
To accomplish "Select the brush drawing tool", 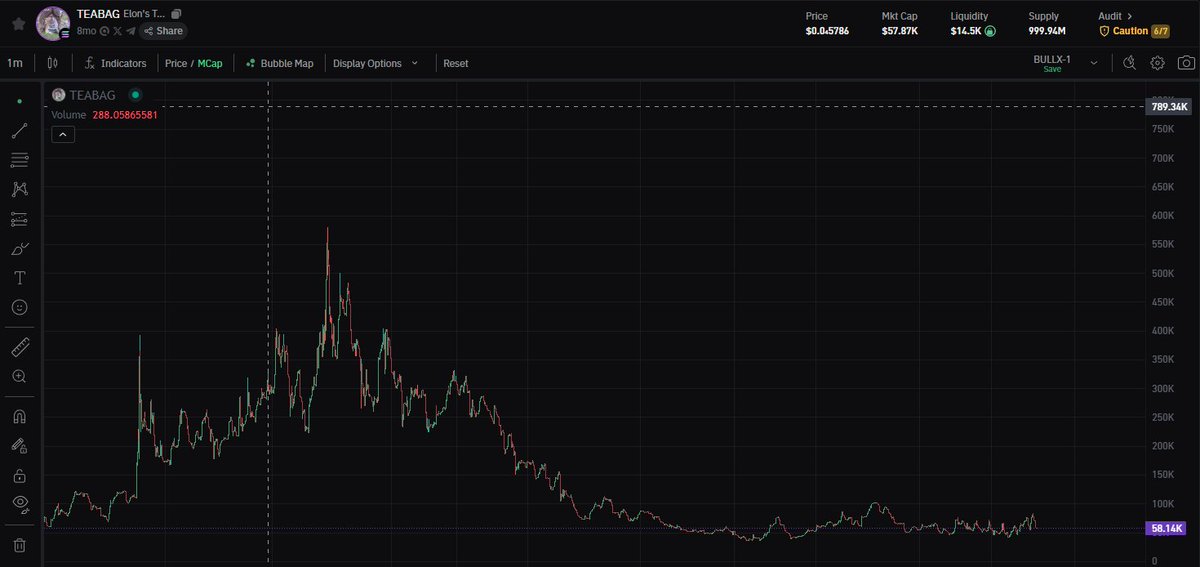I will click(20, 248).
